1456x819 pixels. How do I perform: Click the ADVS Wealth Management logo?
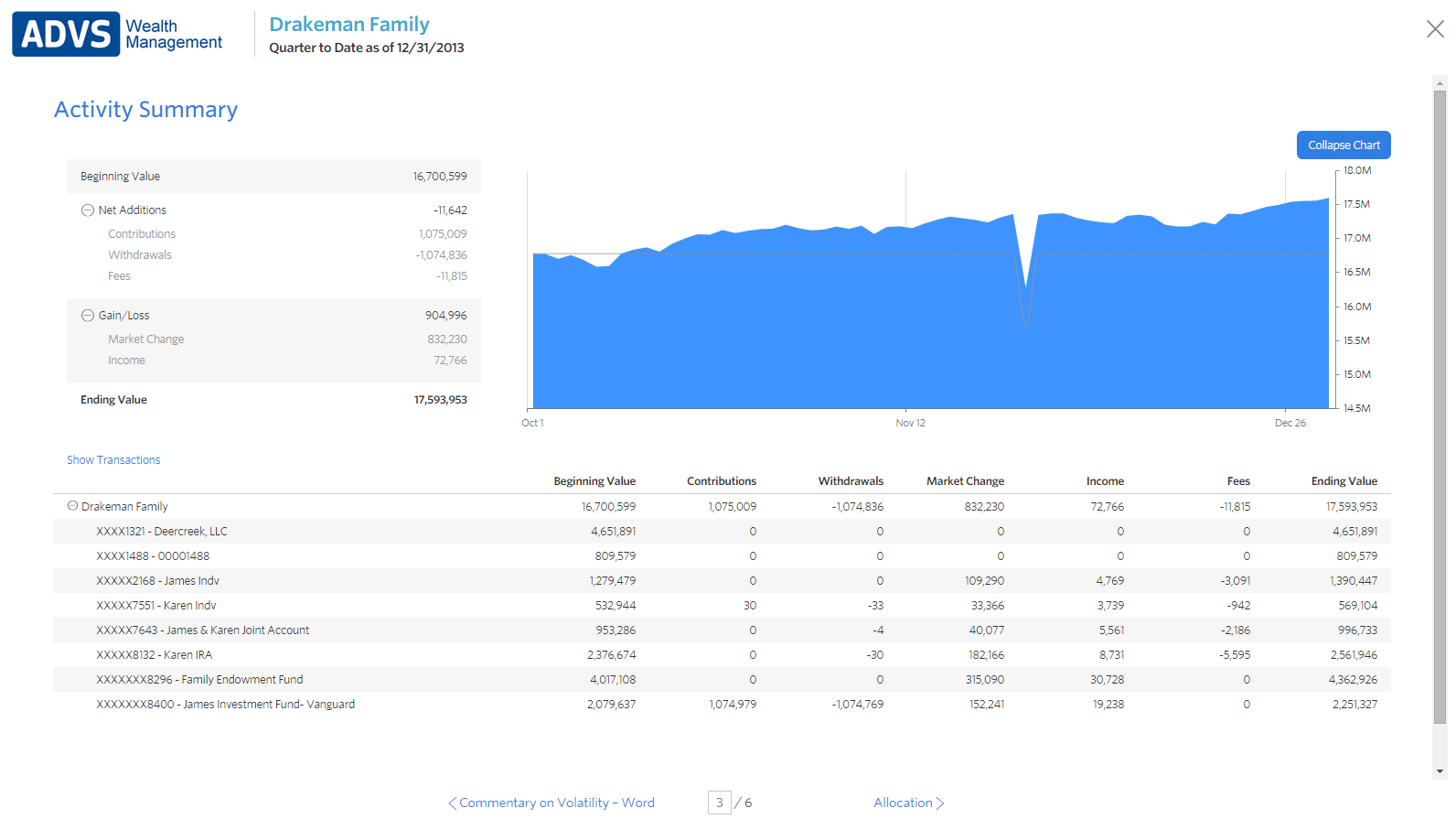[x=117, y=34]
